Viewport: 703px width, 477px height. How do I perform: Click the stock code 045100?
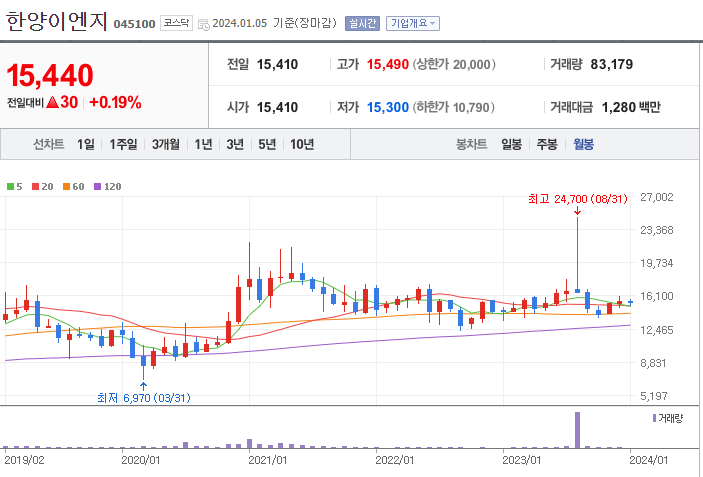pos(134,24)
